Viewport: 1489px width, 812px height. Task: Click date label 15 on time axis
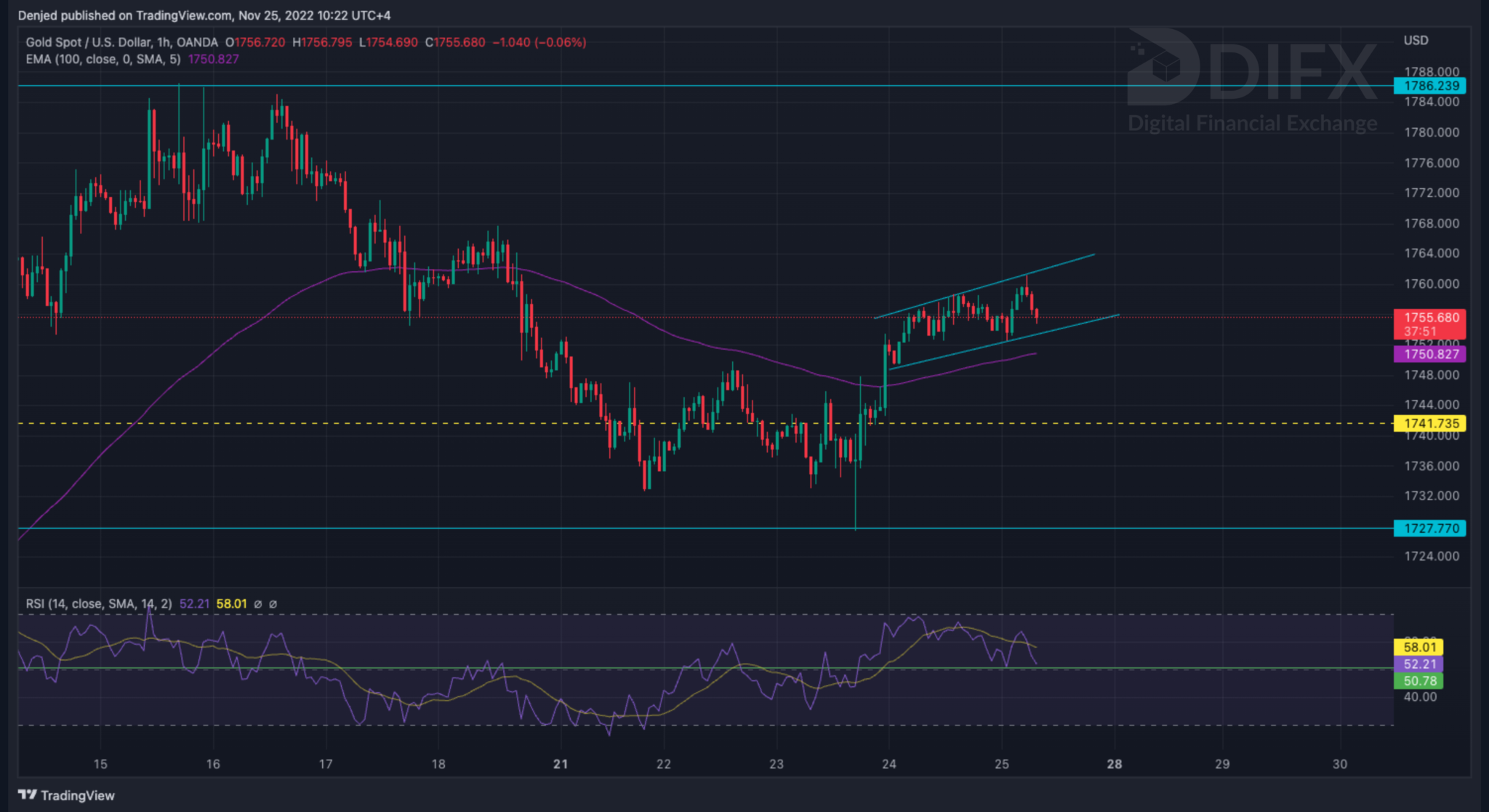100,764
